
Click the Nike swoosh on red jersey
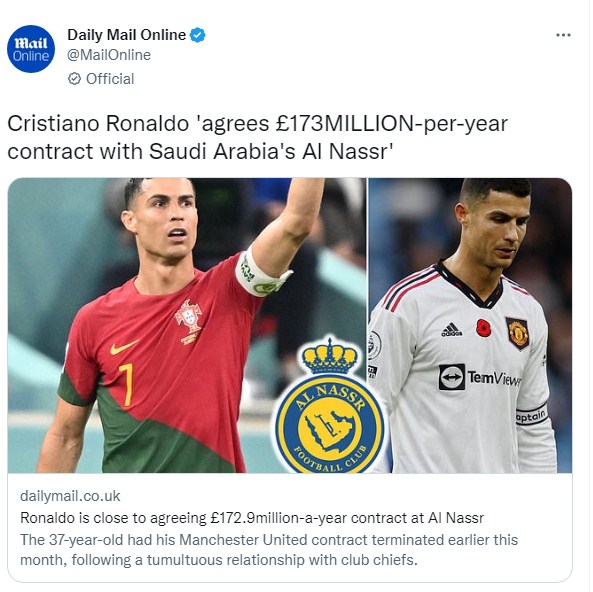click(124, 347)
